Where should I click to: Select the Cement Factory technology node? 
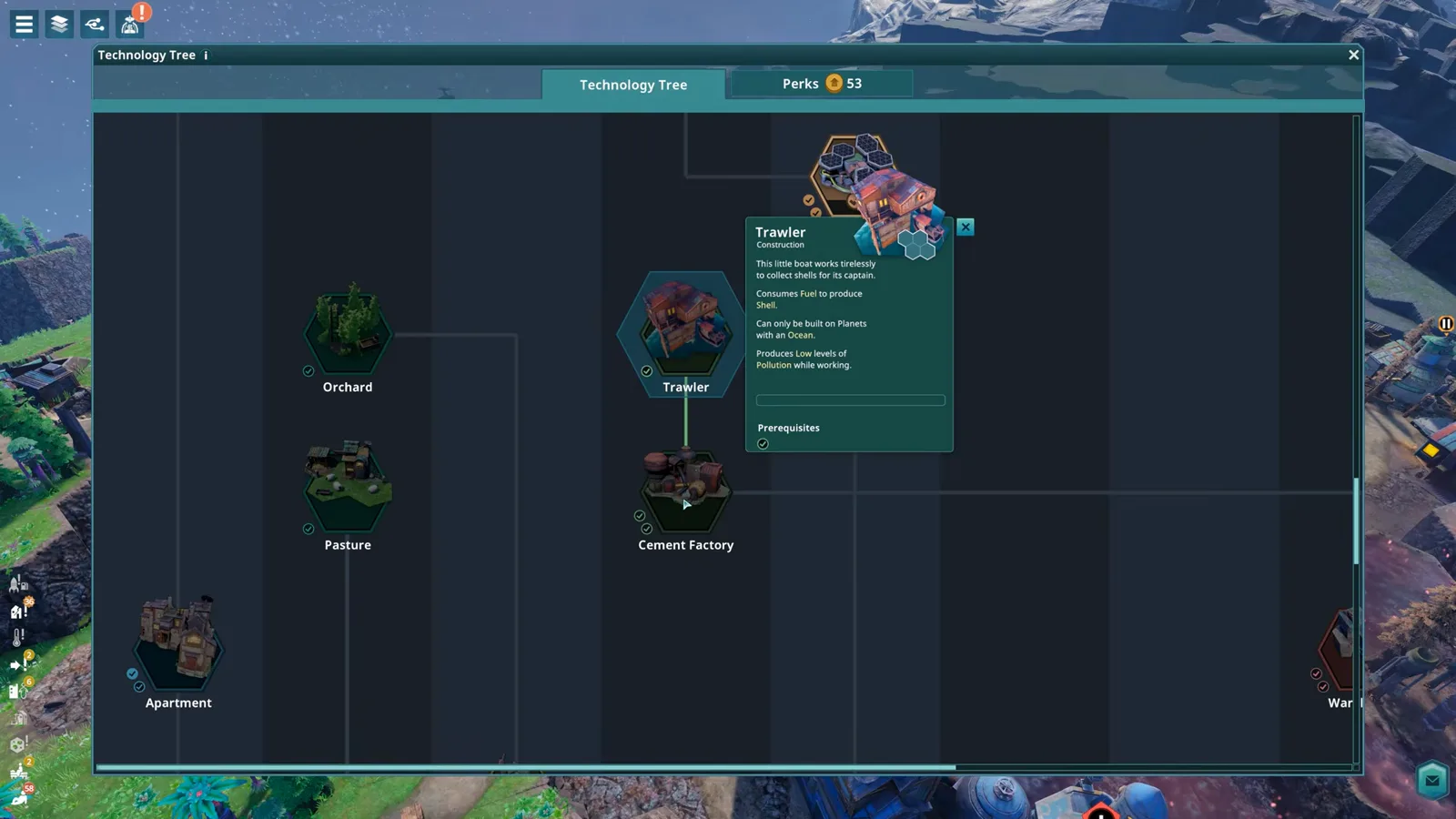(x=685, y=489)
